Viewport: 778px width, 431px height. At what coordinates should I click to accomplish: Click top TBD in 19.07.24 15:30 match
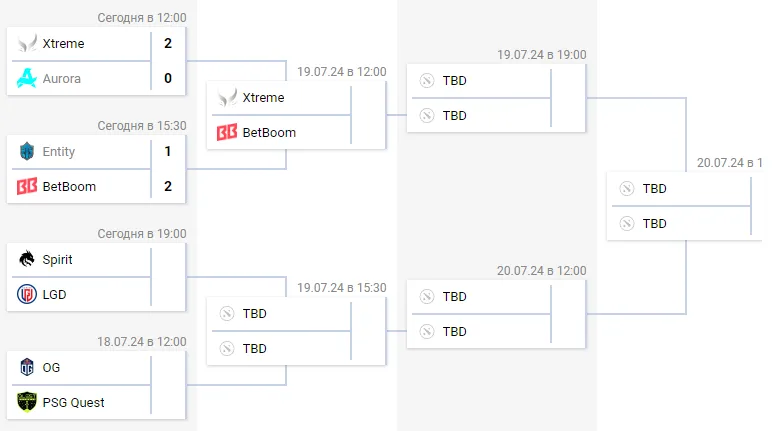279,313
